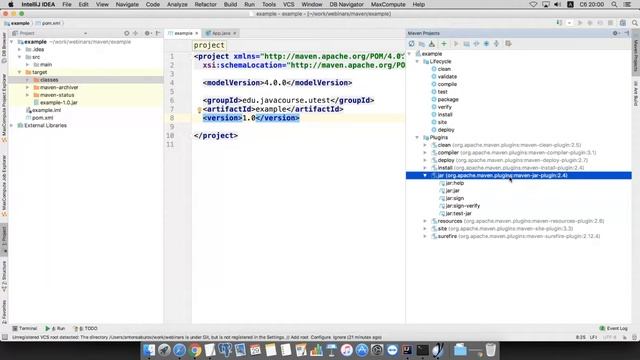
Task: Open DB Browser side panel tab
Action: tap(4, 47)
